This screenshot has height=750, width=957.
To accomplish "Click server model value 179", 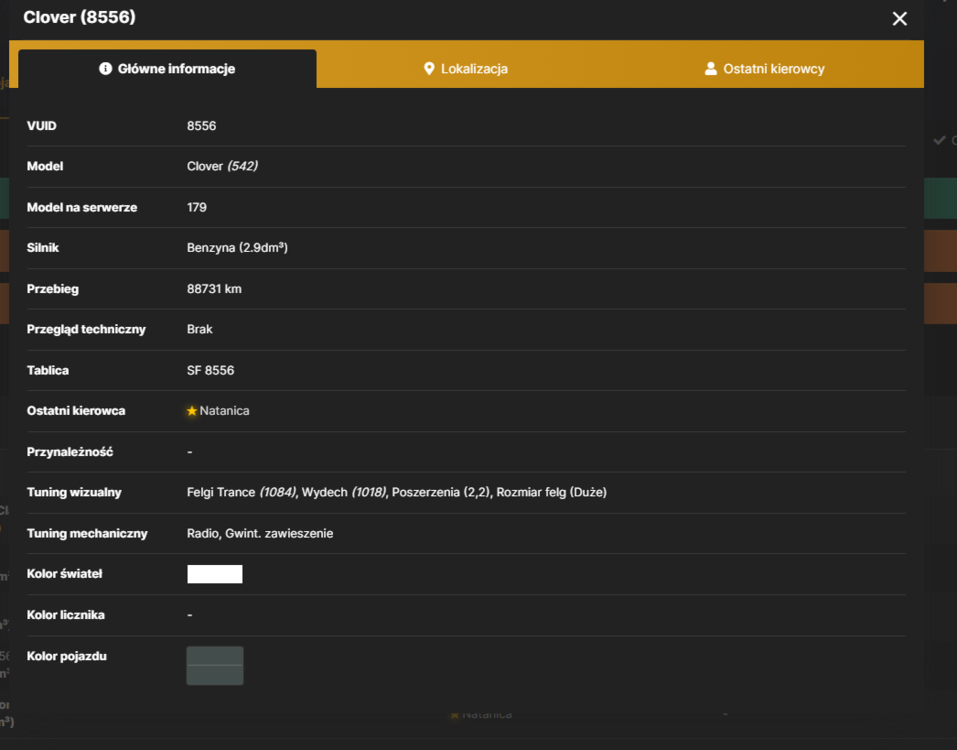I will pos(197,207).
